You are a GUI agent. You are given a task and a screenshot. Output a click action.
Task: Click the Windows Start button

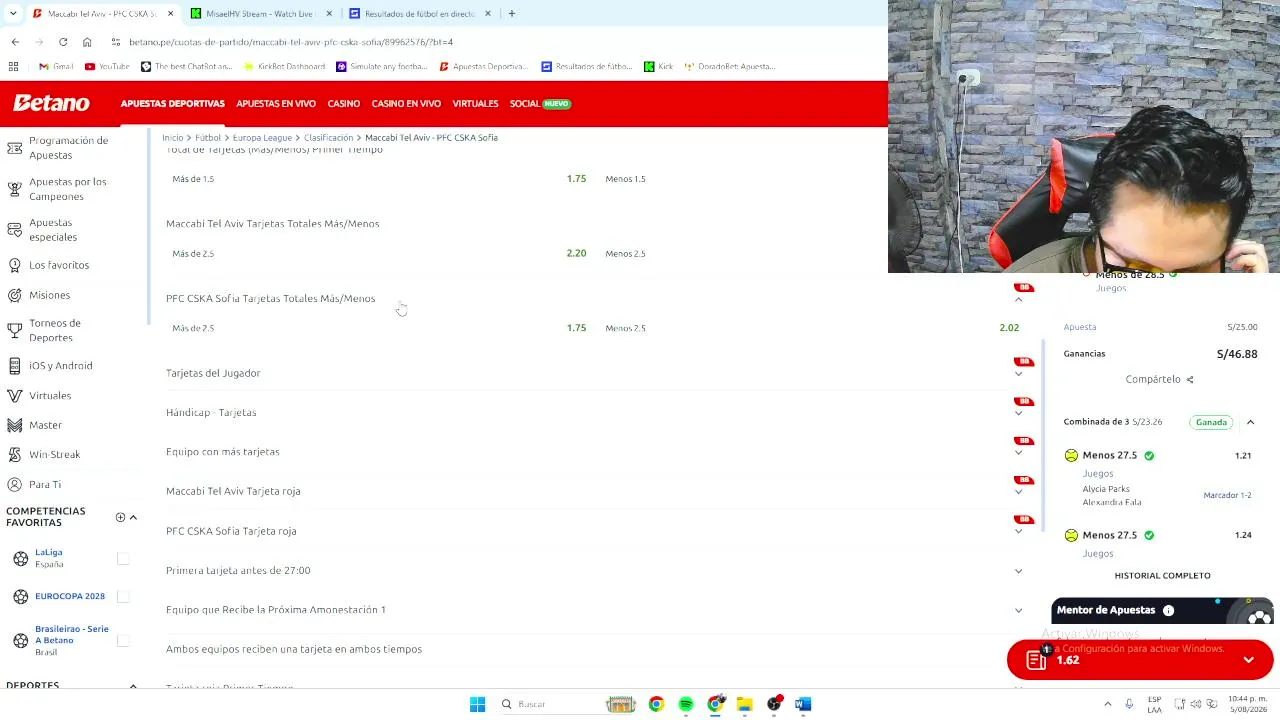tap(477, 704)
